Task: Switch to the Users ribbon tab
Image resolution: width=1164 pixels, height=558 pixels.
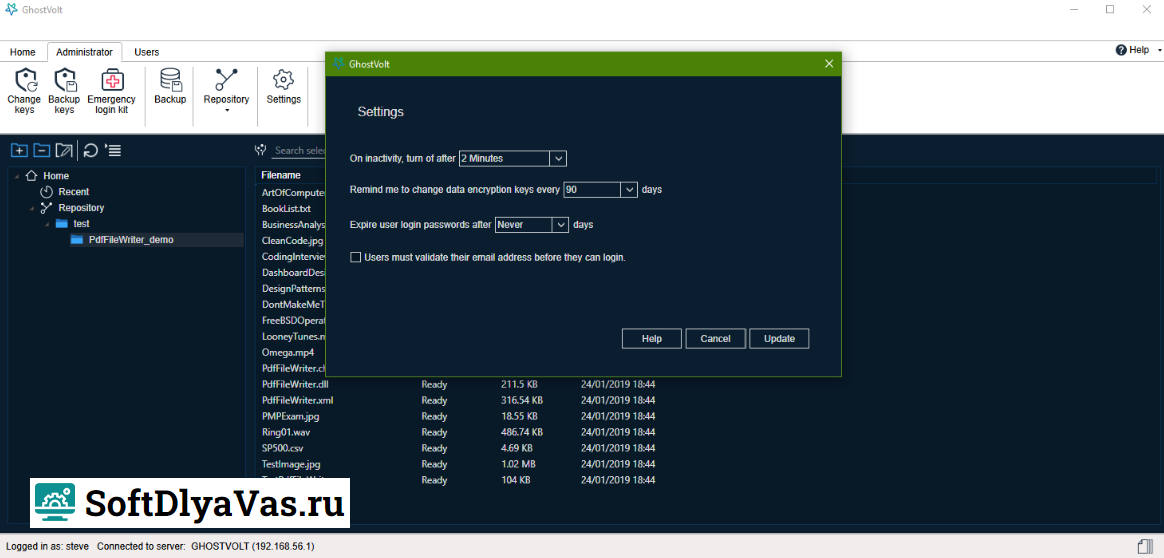Action: coord(146,52)
